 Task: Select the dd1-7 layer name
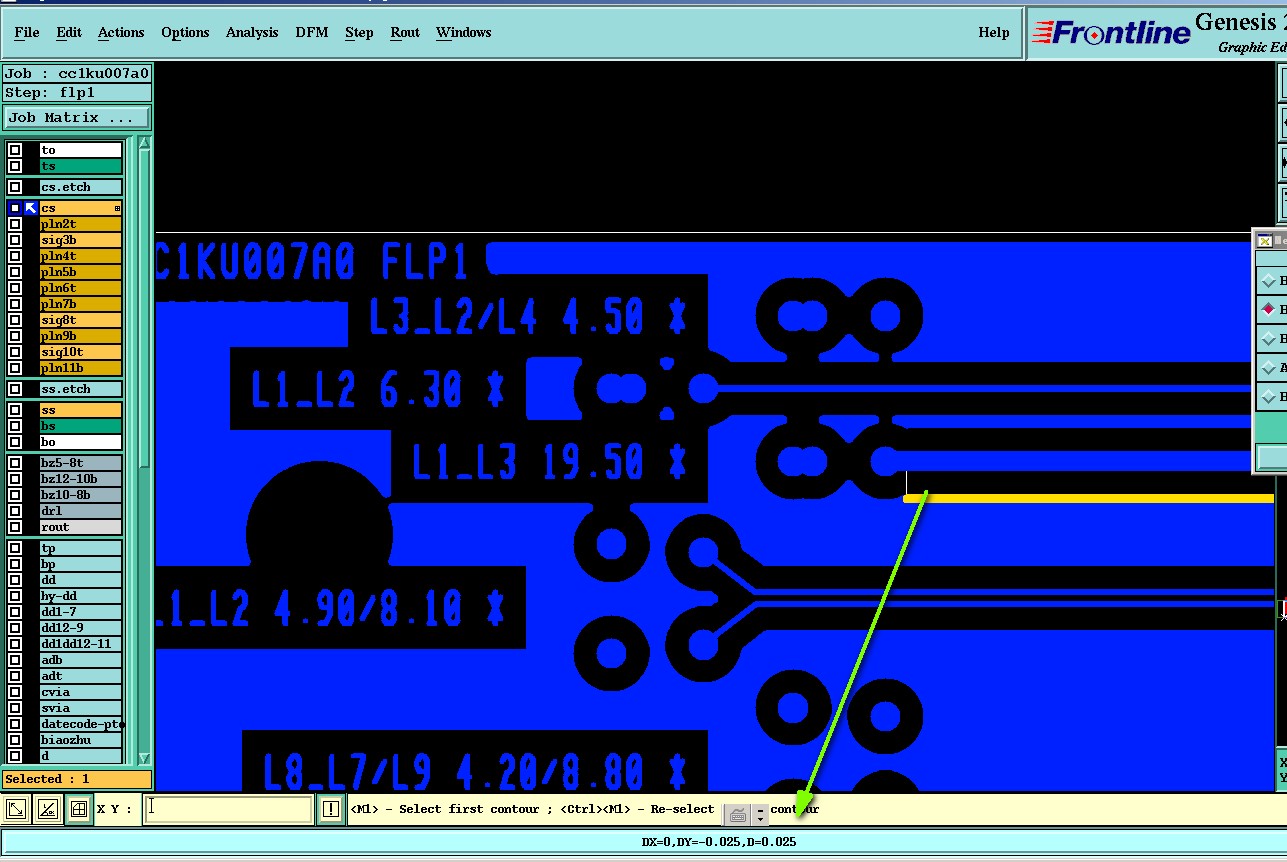click(x=80, y=612)
